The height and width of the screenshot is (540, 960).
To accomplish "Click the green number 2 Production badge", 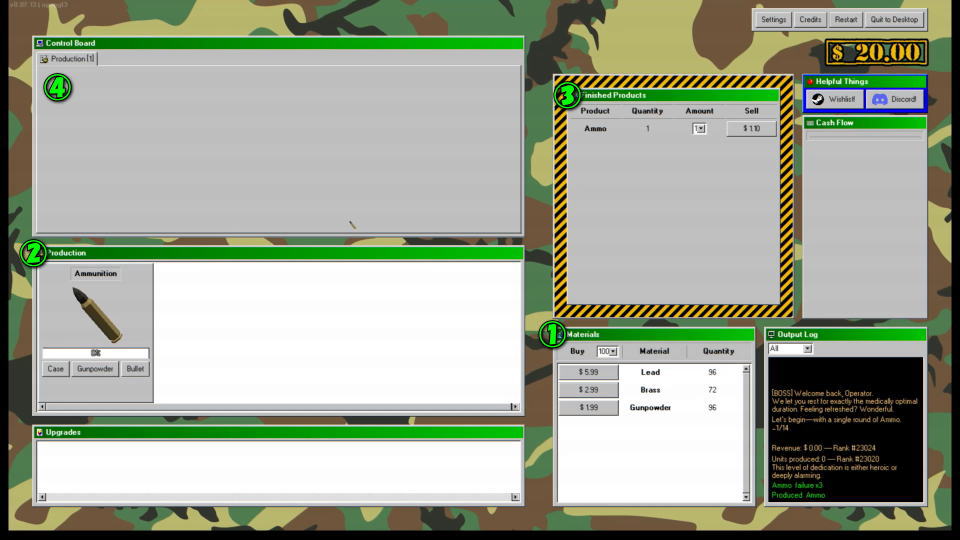I will [x=33, y=254].
